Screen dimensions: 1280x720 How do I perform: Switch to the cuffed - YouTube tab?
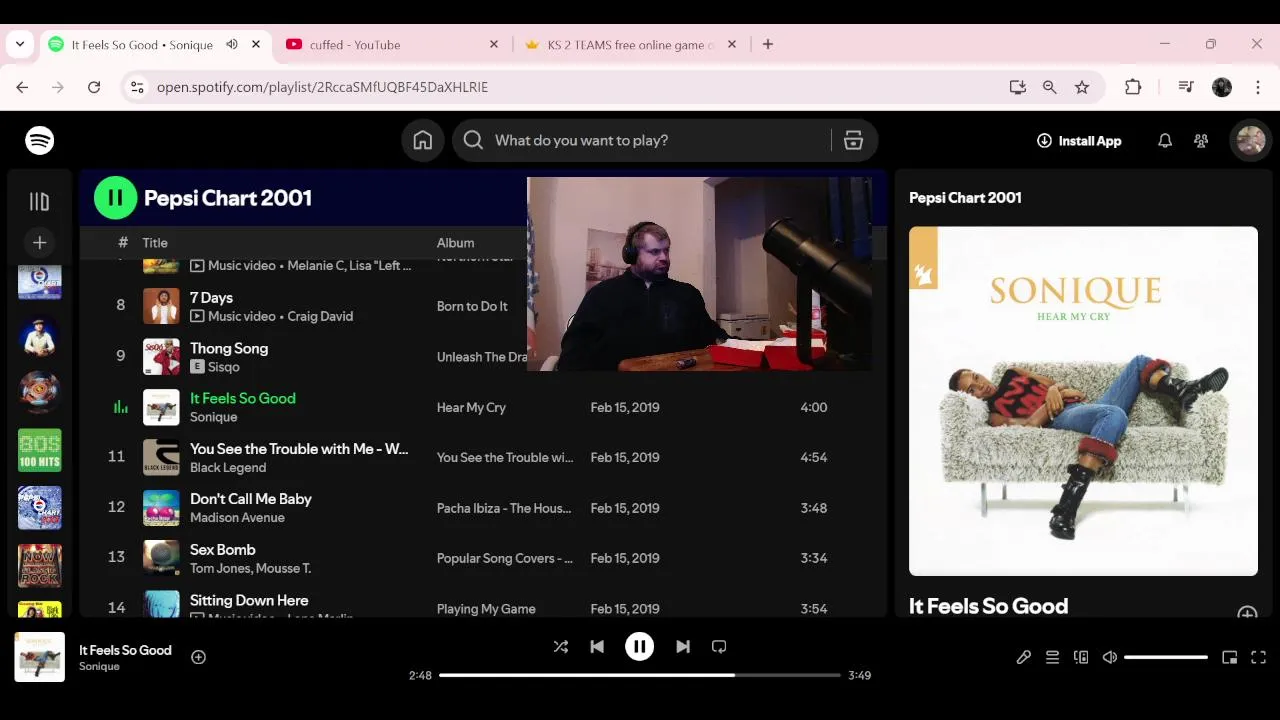click(392, 45)
